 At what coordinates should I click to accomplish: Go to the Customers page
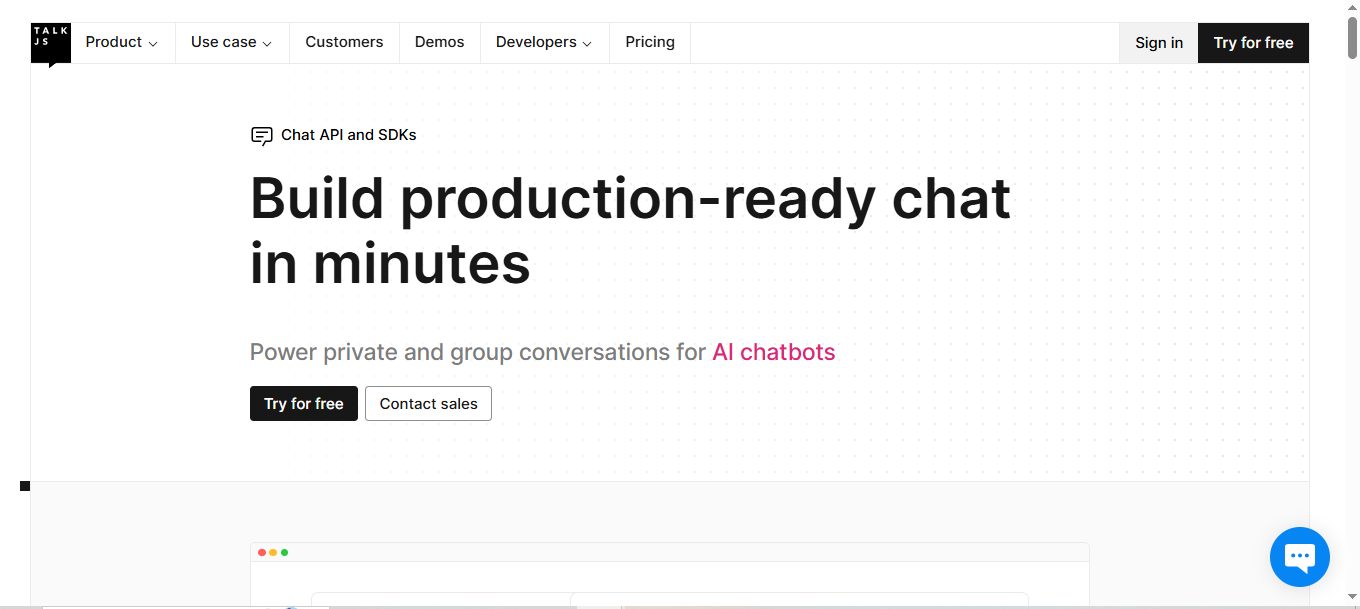point(344,42)
